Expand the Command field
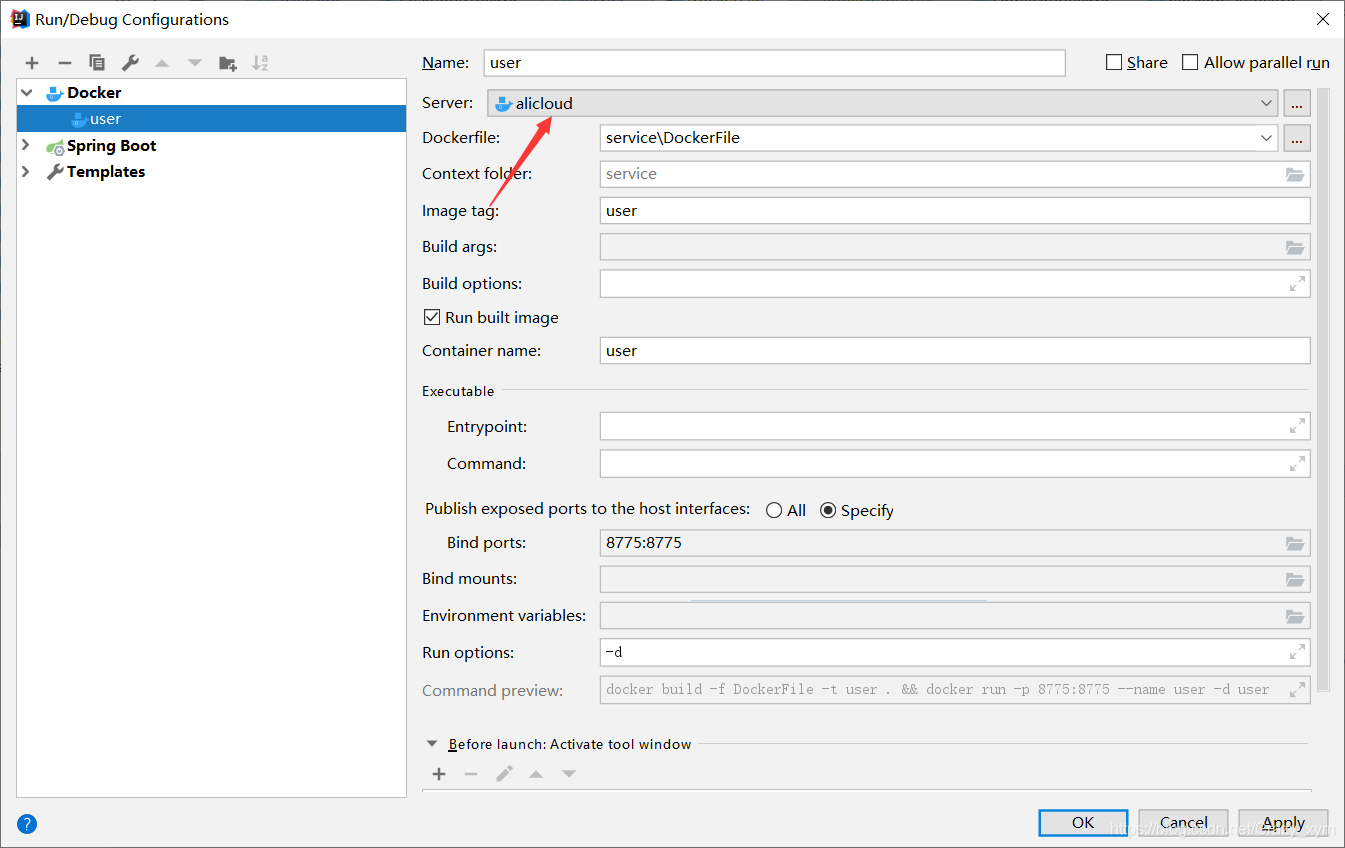This screenshot has height=848, width=1345. click(1297, 464)
